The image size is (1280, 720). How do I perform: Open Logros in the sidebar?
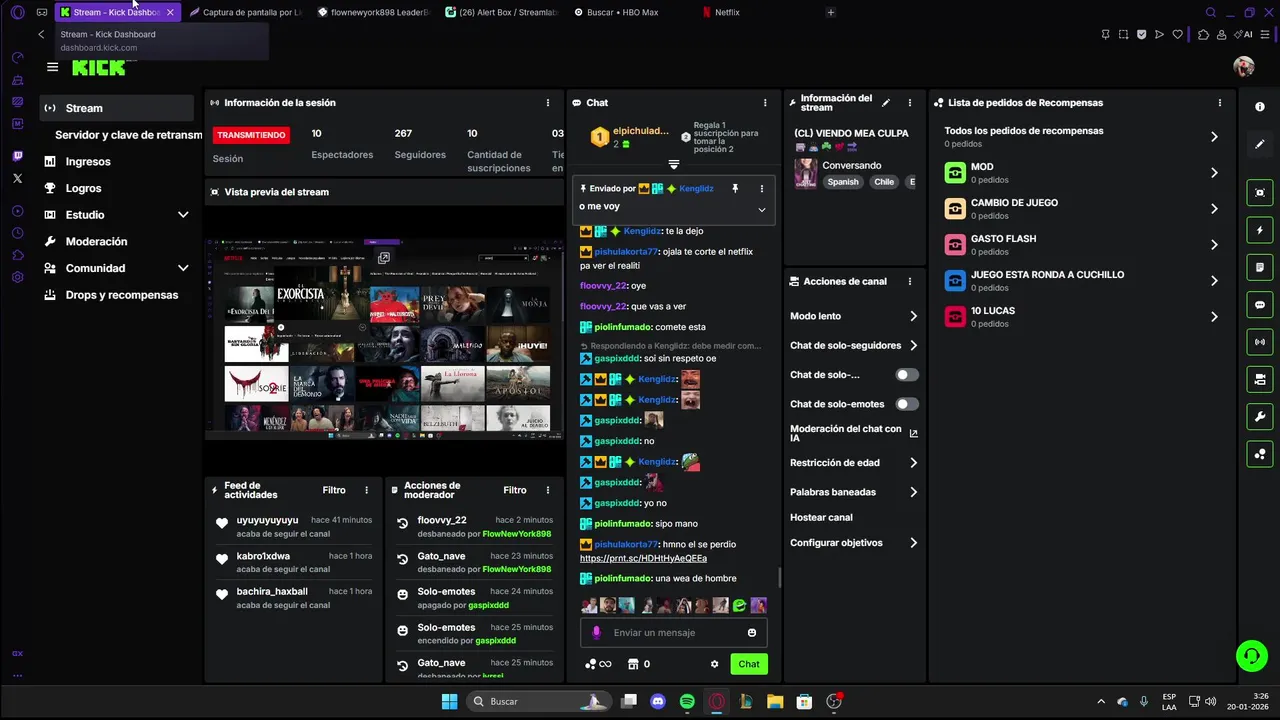click(117, 188)
